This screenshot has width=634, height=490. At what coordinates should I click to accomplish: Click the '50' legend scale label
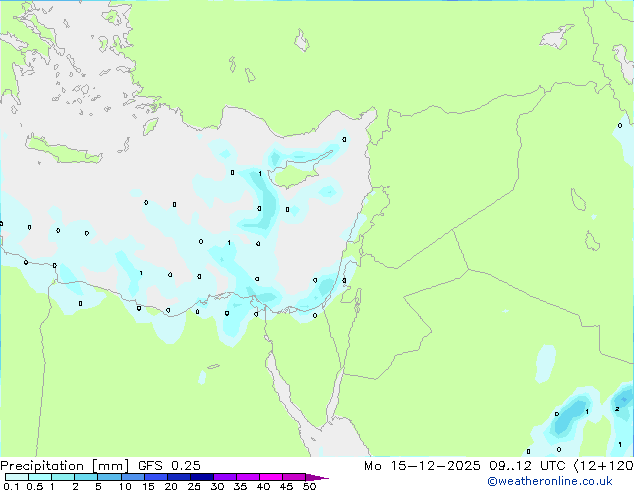click(309, 486)
